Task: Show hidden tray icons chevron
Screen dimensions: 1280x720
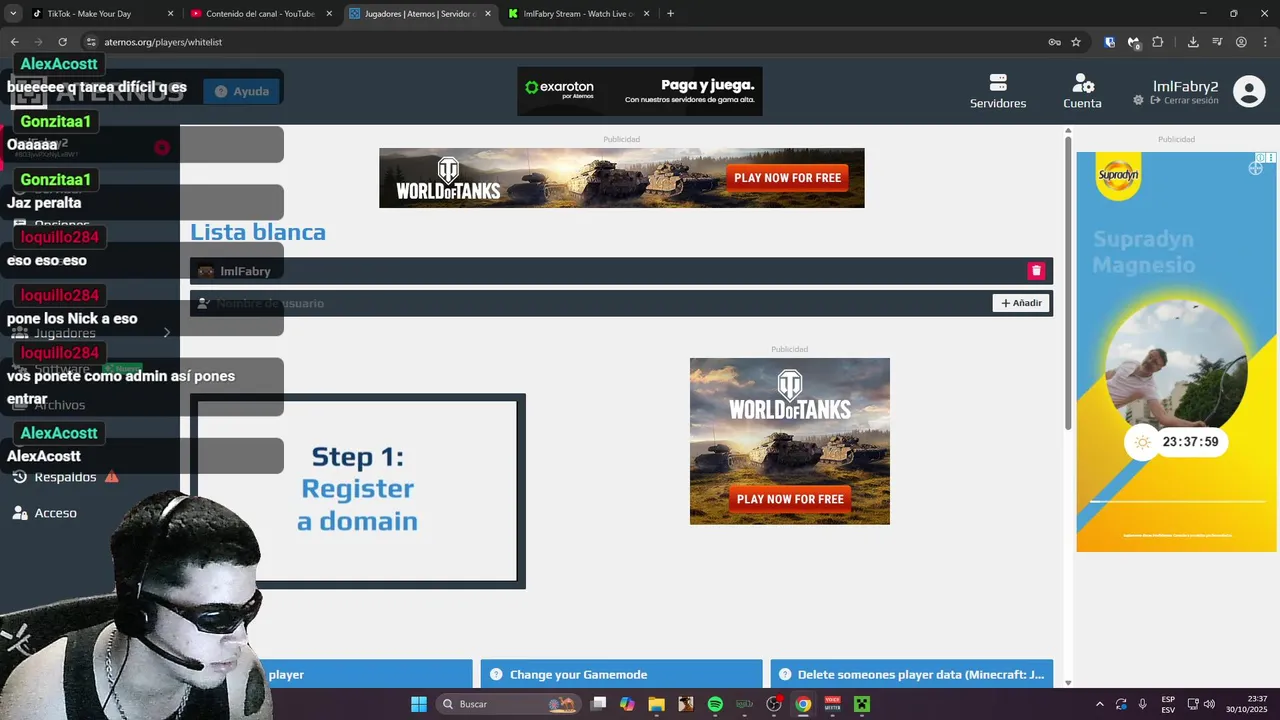Action: point(1100,704)
